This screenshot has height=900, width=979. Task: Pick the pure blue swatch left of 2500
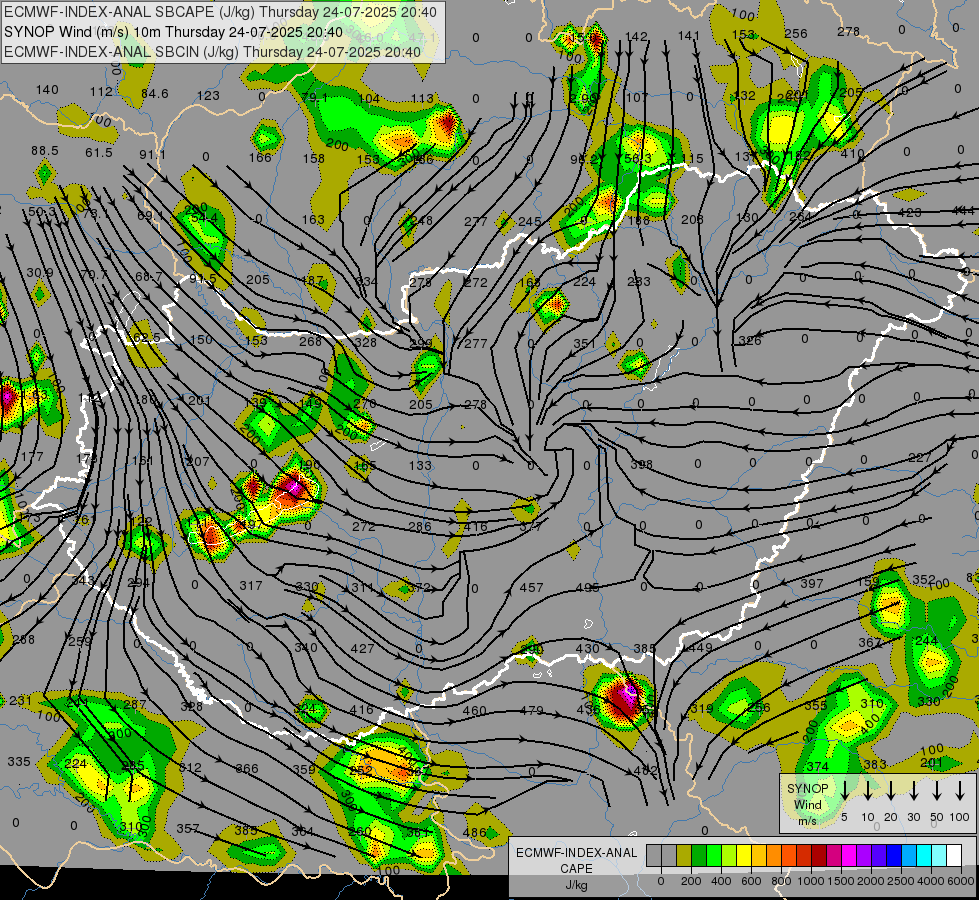tap(893, 856)
